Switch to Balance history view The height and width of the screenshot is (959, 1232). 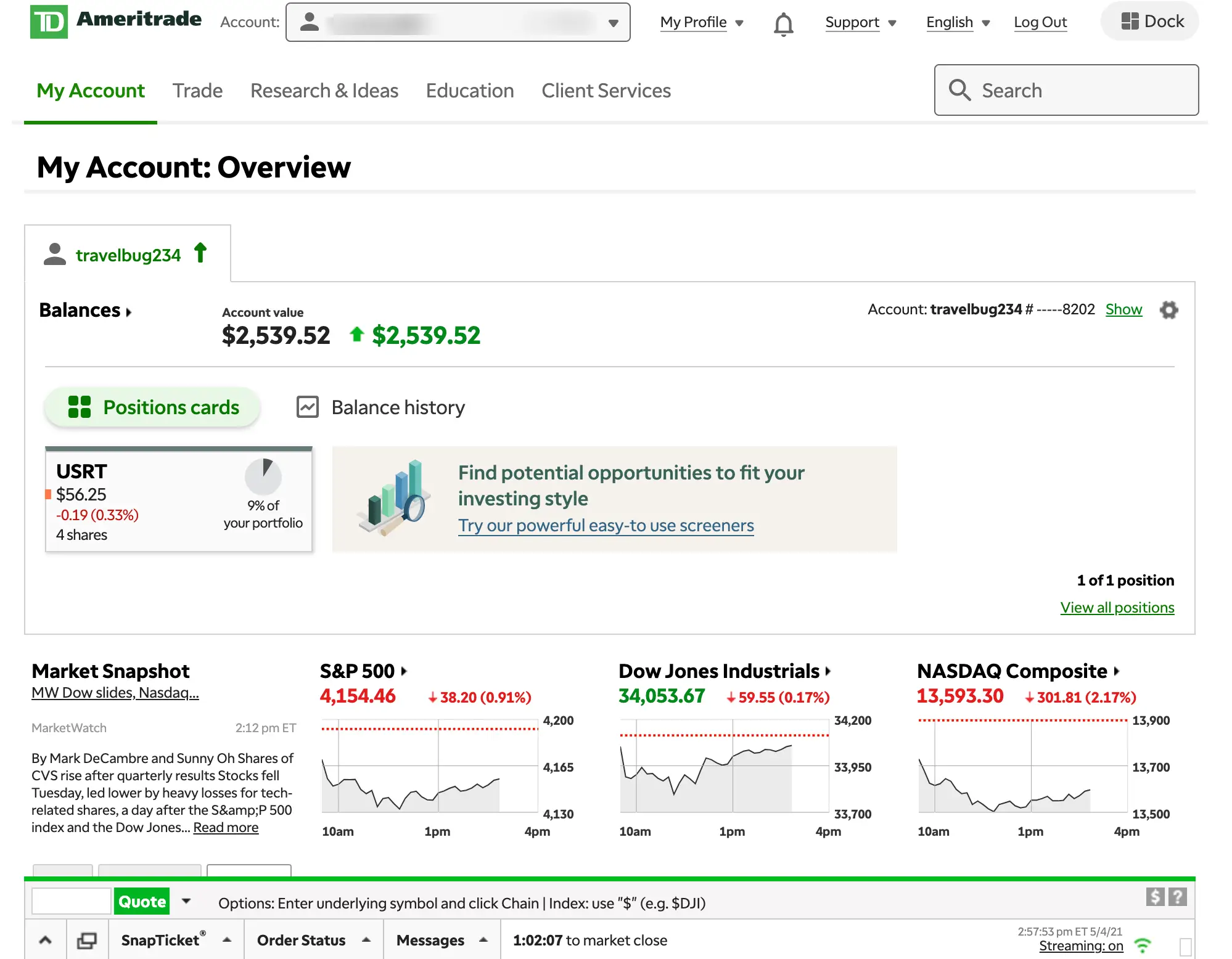[x=380, y=407]
